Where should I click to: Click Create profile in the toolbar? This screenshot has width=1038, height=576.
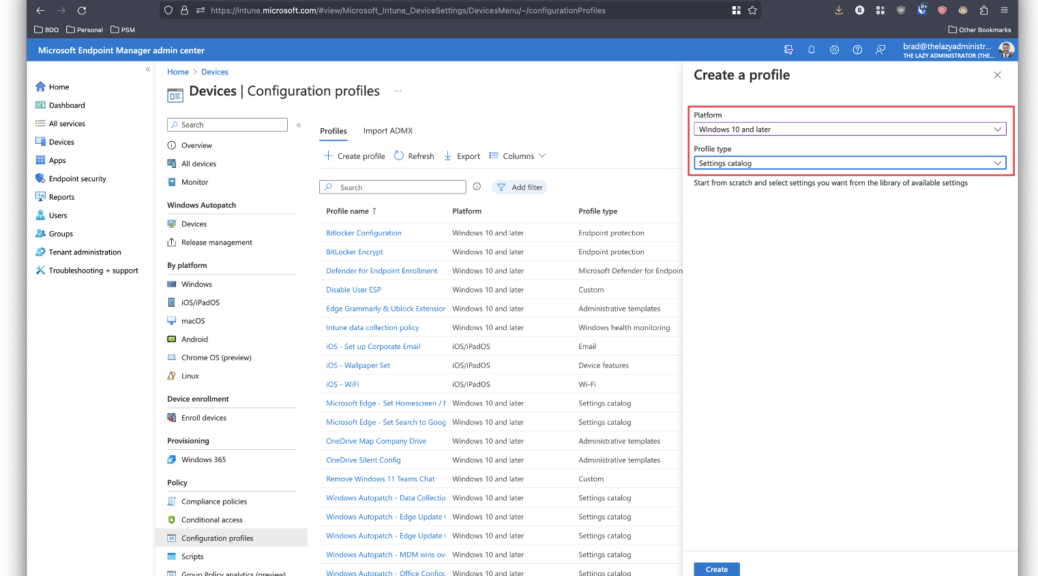[354, 156]
